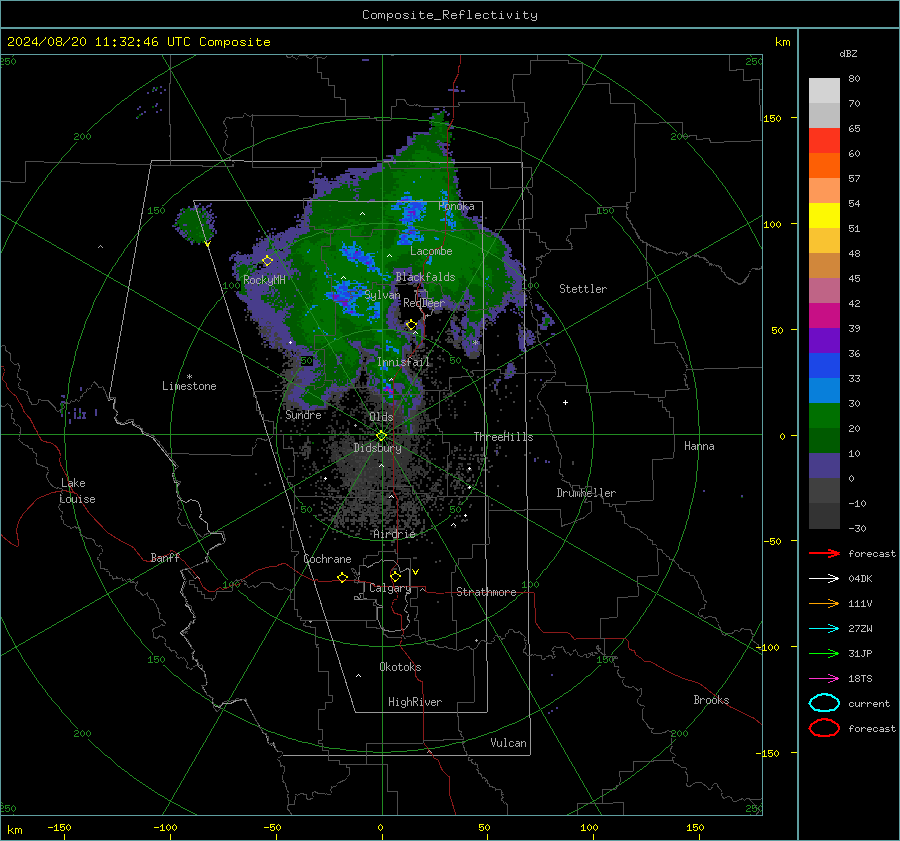The height and width of the screenshot is (841, 900).
Task: Click the Blackfalds city label
Action: tap(425, 277)
